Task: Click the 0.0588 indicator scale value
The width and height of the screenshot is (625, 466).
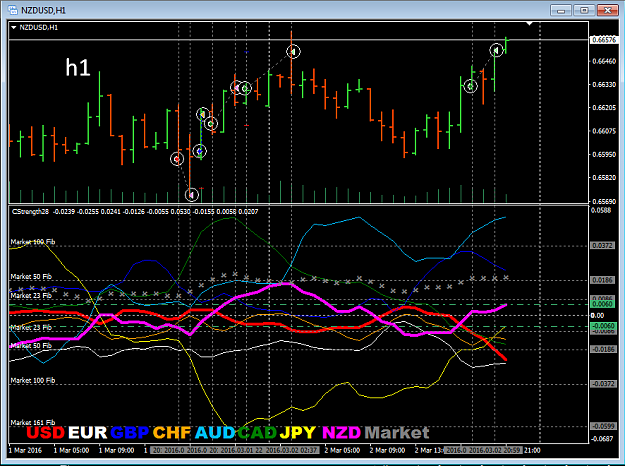Action: click(x=601, y=210)
